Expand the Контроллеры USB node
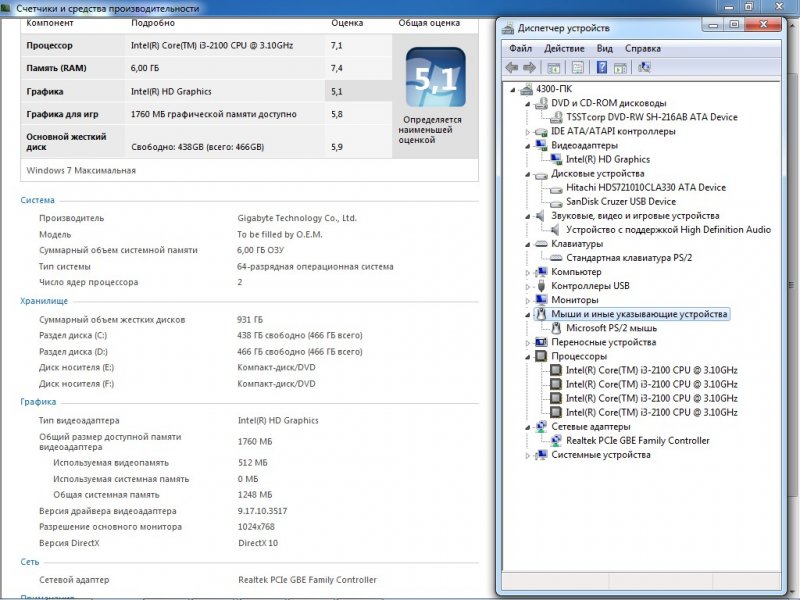 click(x=528, y=286)
